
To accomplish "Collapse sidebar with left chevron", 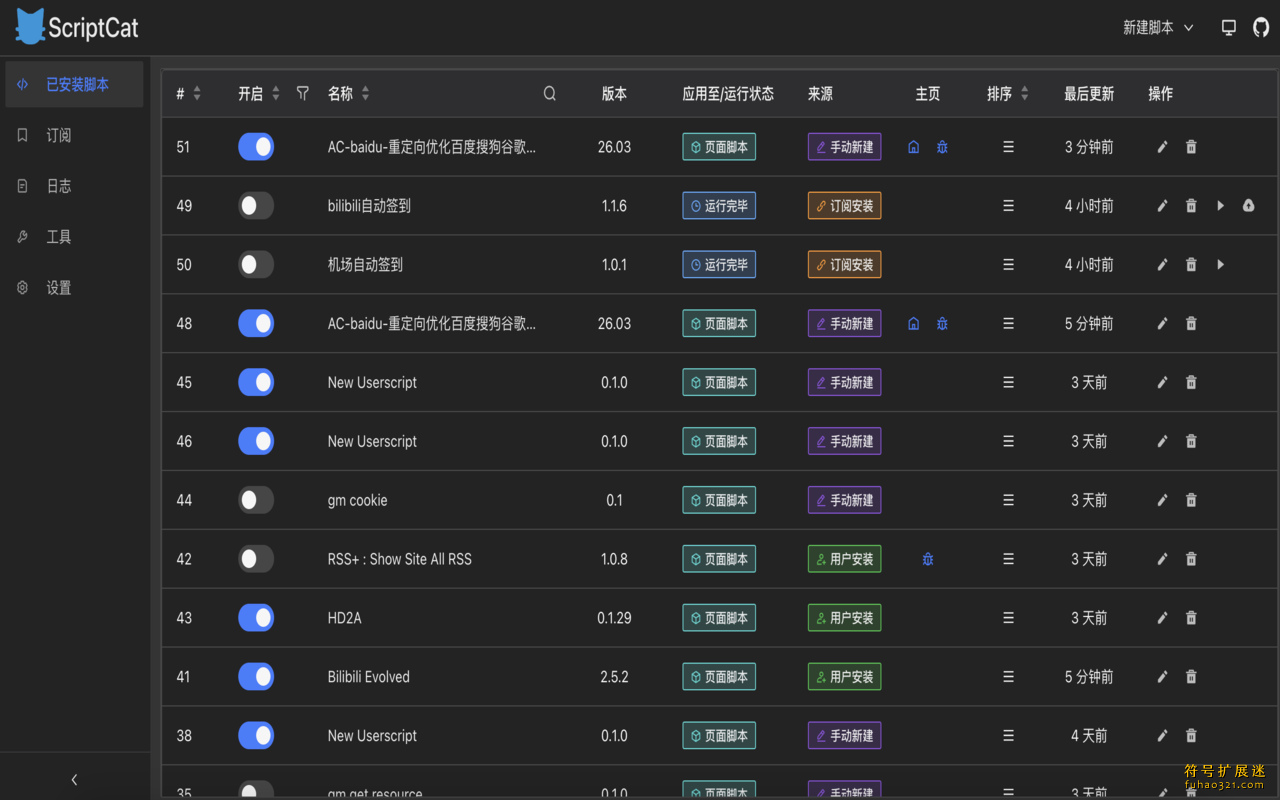I will click(x=74, y=779).
